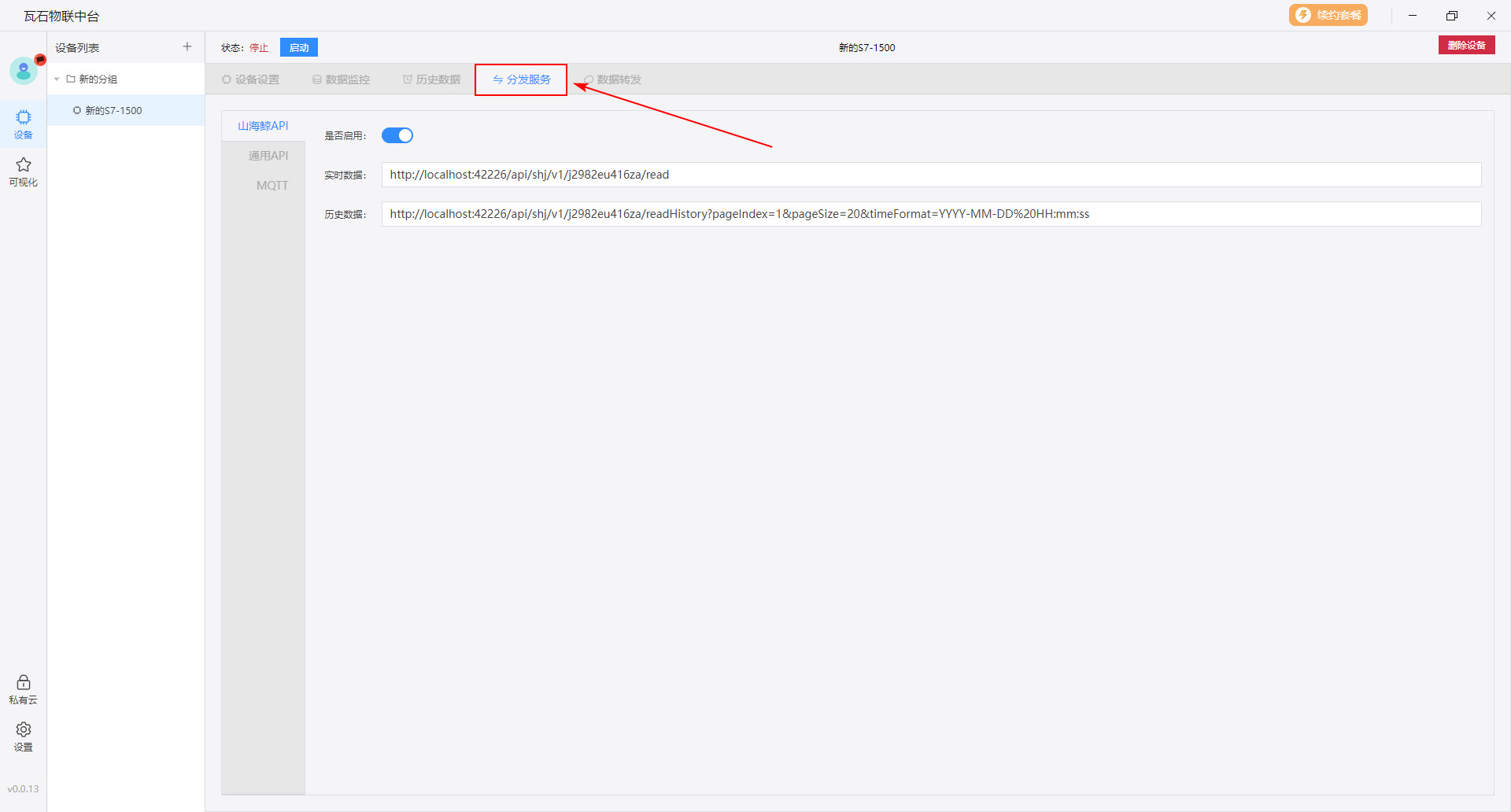
Task: Collapse the 新的分组 tree arrow
Action: coord(57,79)
